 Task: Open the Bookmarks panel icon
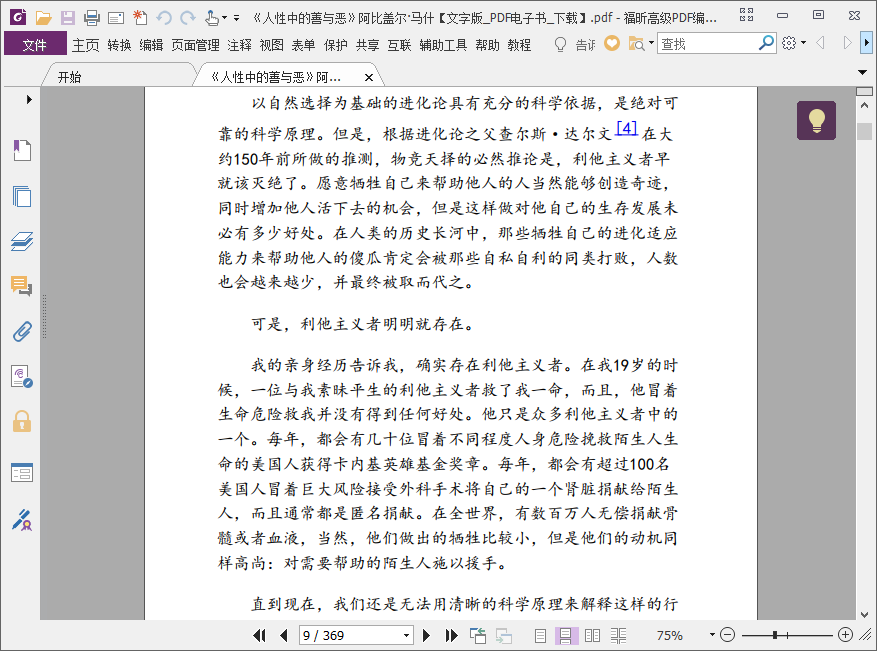pyautogui.click(x=22, y=150)
